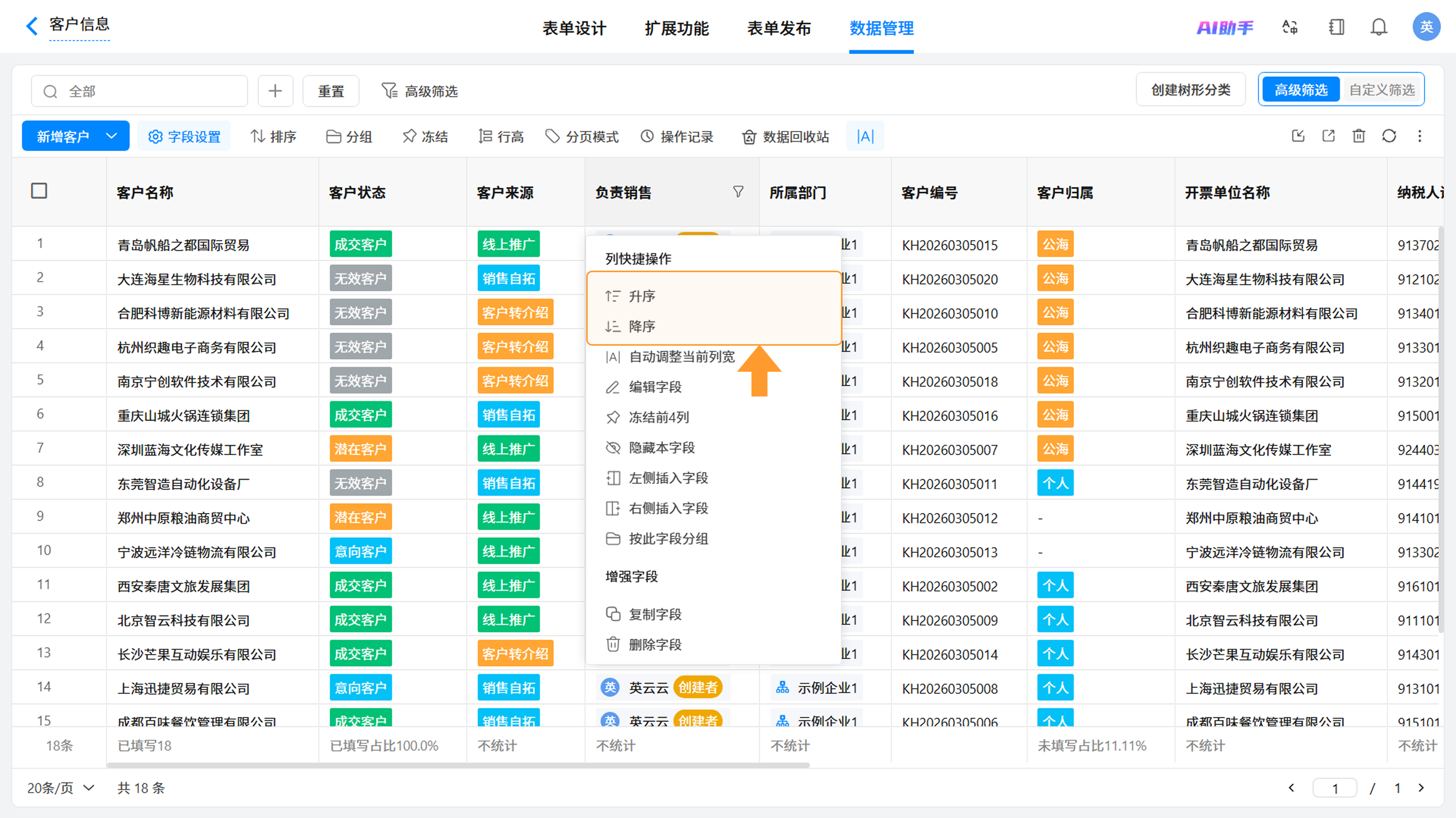Viewport: 1456px width, 818px height.
Task: Switch to the 扩展功能 tab
Action: (676, 28)
